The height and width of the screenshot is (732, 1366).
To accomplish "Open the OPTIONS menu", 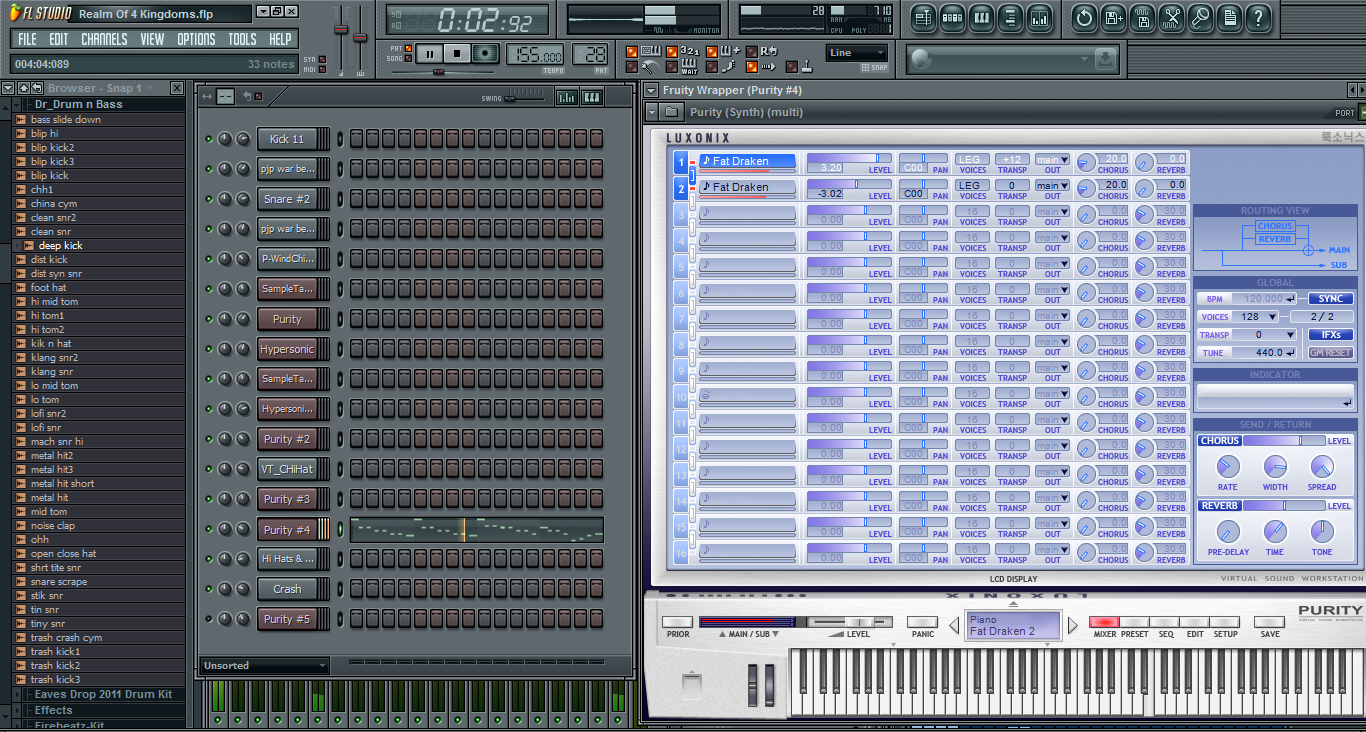I will point(196,39).
